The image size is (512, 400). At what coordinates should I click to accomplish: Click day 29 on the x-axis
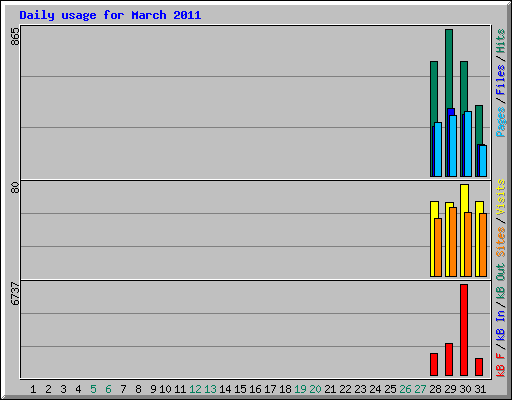coord(450,389)
